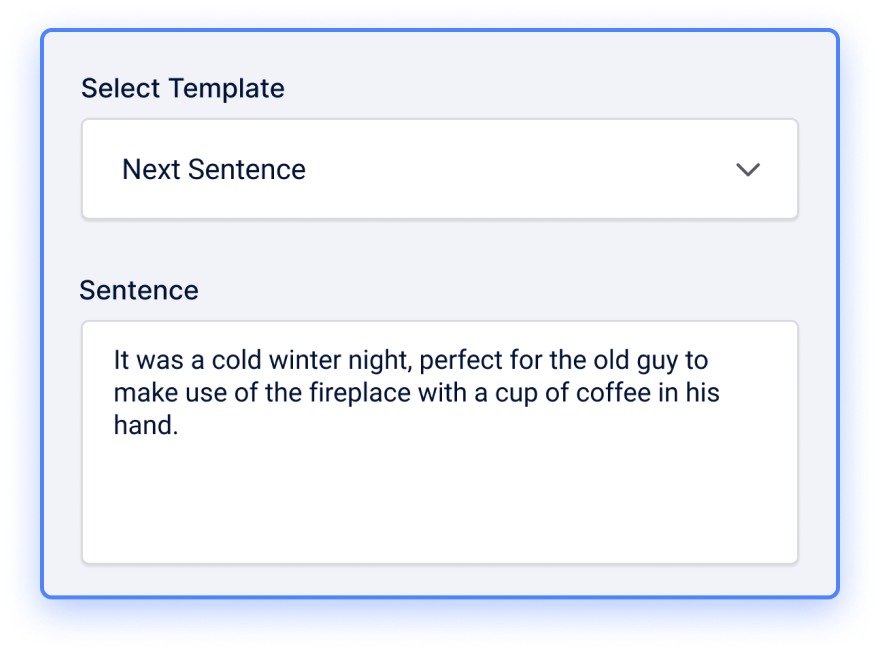Image resolution: width=880 pixels, height=652 pixels.
Task: Place cursor after 'hand.' at text end
Action: (180, 425)
